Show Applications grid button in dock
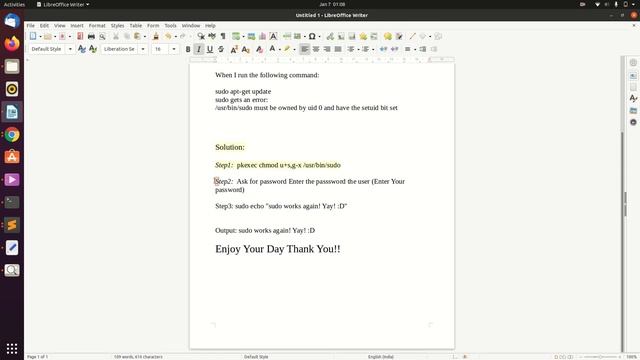This screenshot has height=360, width=640. (x=12, y=348)
